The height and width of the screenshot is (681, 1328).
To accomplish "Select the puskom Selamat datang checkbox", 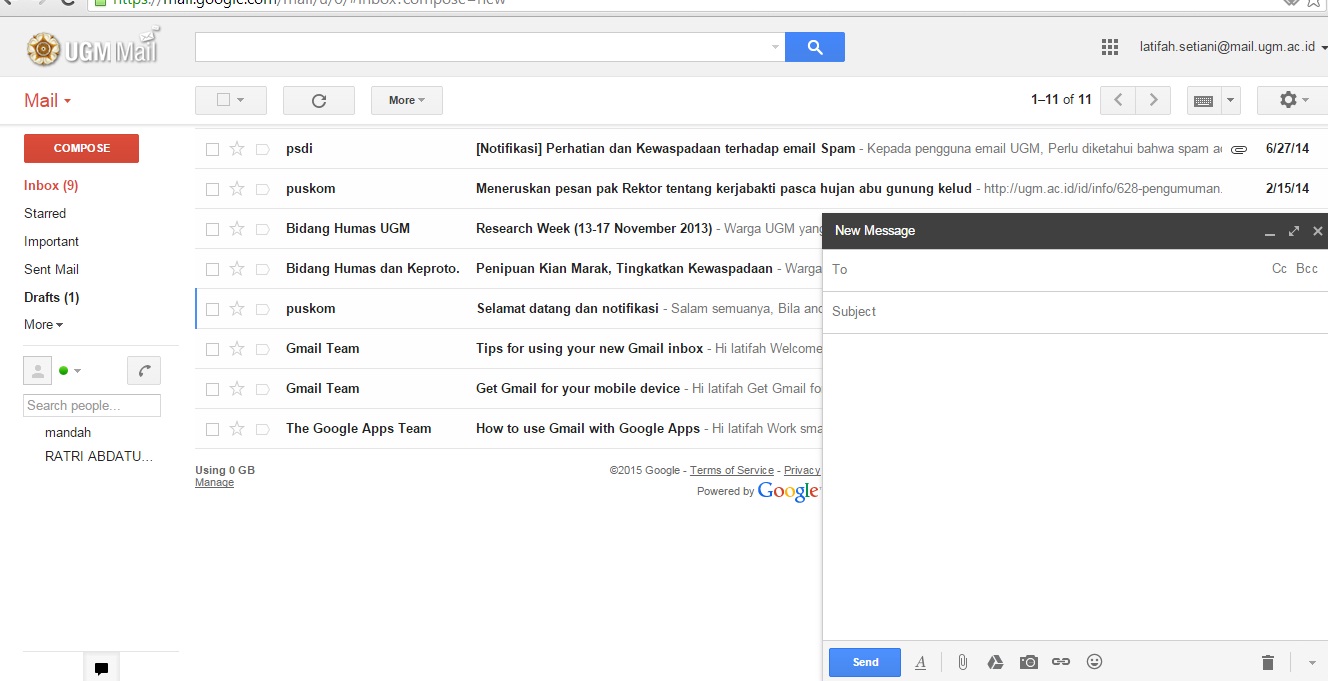I will (x=212, y=309).
